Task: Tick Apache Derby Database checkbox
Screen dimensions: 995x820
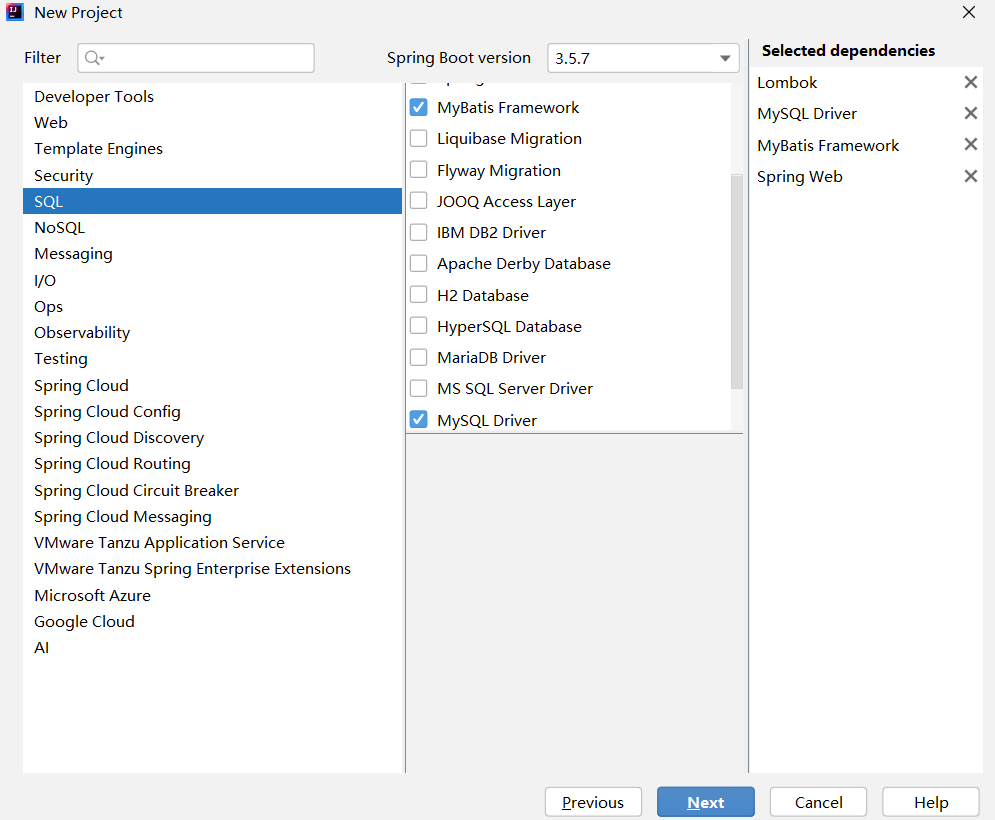Action: pyautogui.click(x=418, y=263)
